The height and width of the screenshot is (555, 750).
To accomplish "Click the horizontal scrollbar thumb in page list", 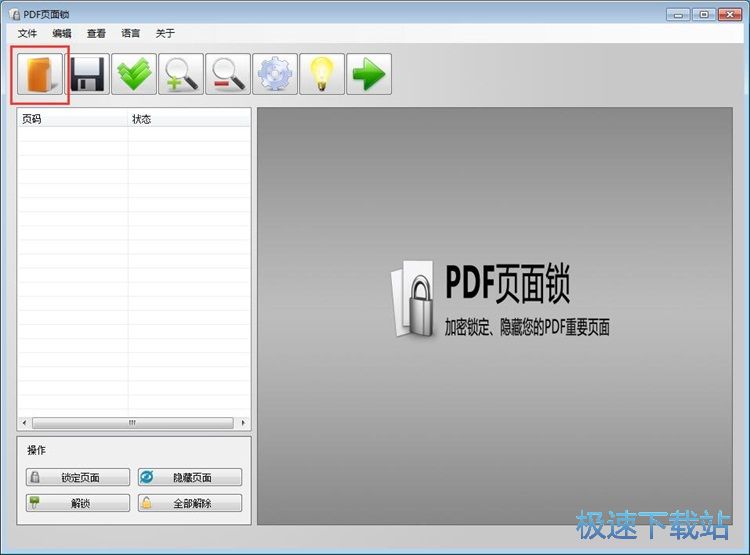I will click(x=132, y=423).
